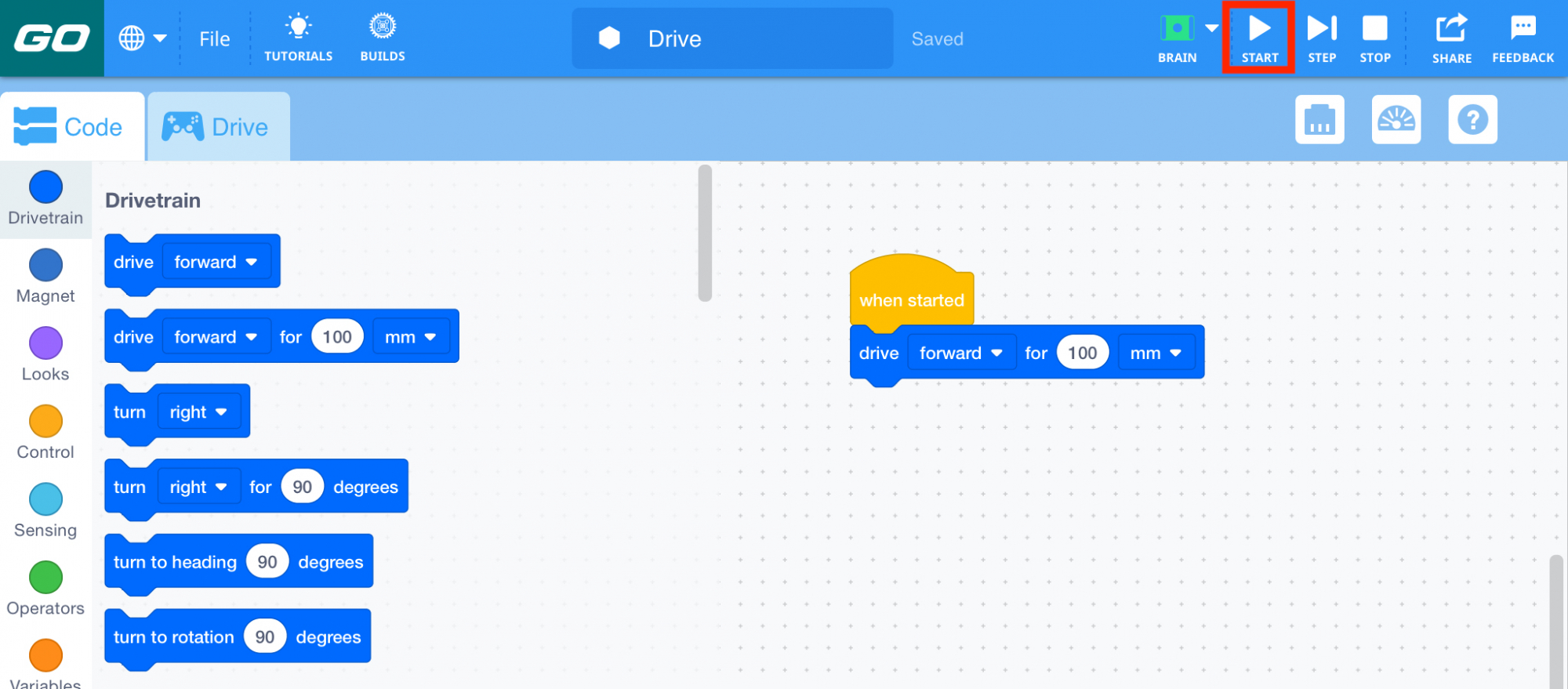The height and width of the screenshot is (689, 1568).
Task: Click the Saved status text
Action: (x=937, y=38)
